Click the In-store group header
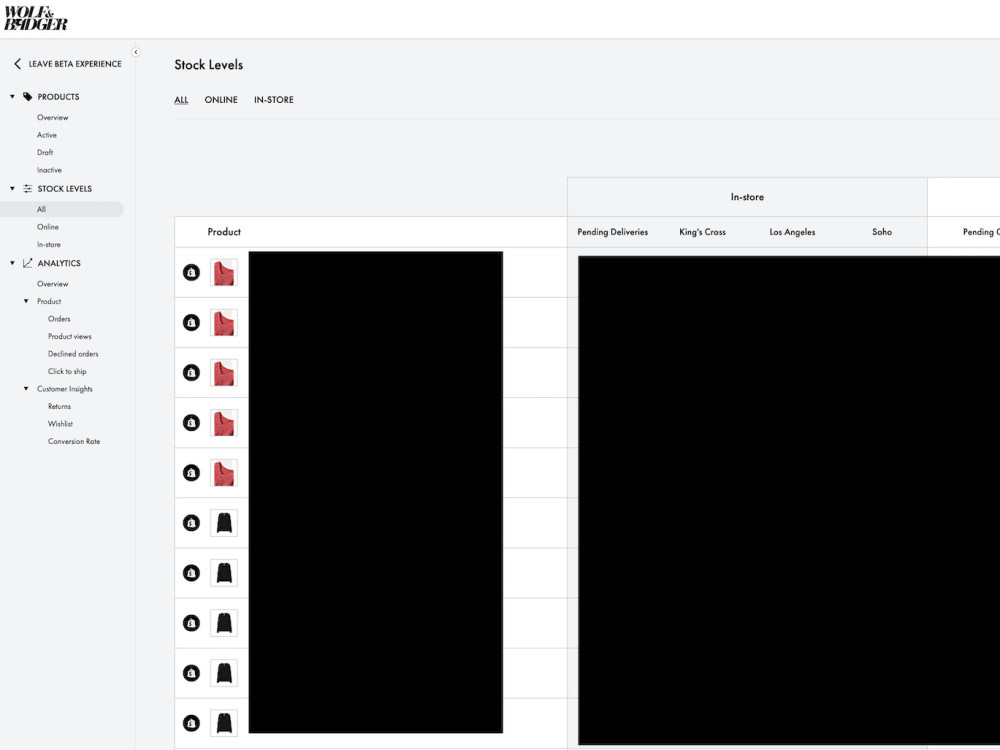This screenshot has width=1000, height=750. (x=747, y=197)
